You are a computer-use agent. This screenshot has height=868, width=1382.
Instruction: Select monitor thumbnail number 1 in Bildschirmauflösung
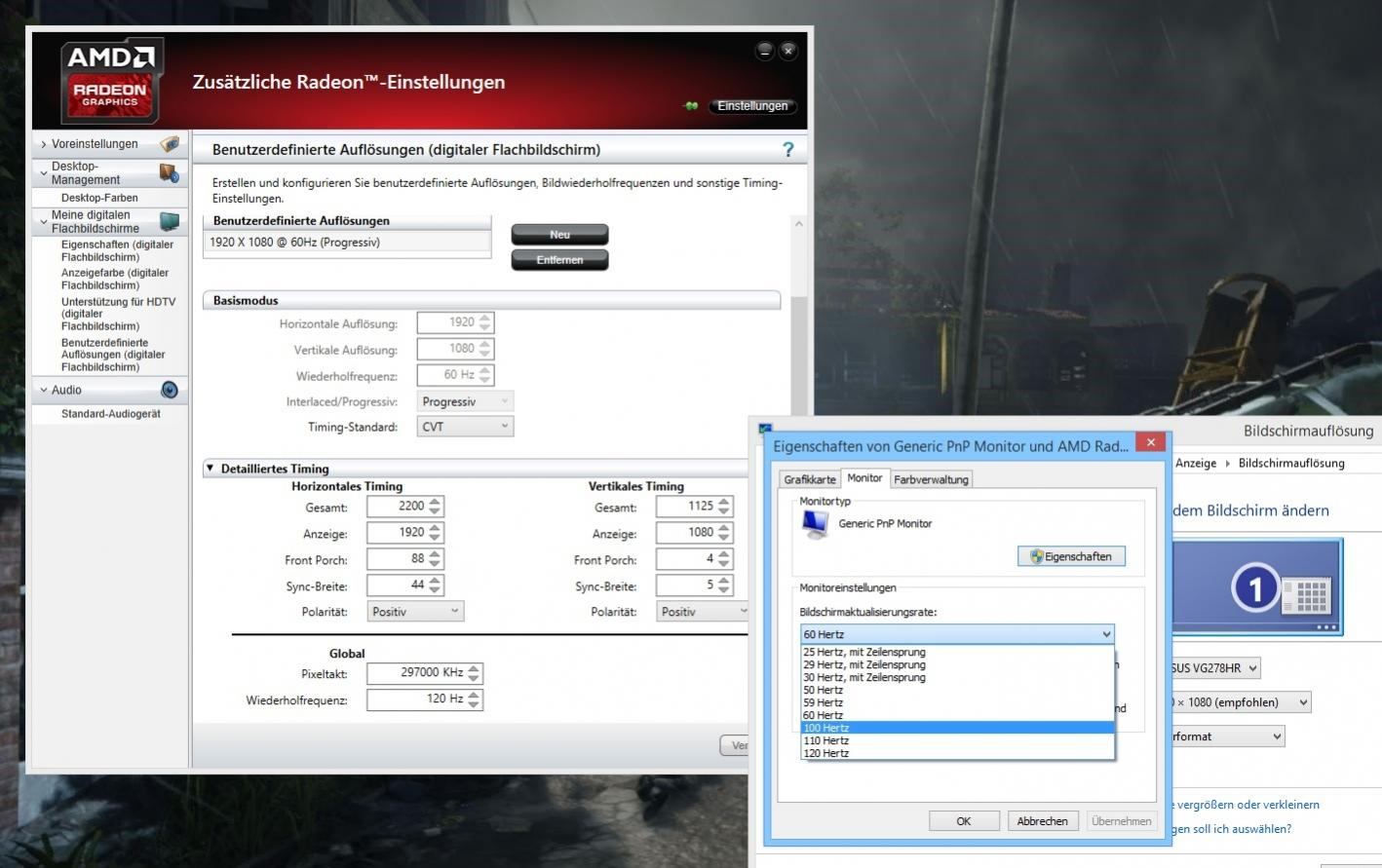pos(1256,587)
